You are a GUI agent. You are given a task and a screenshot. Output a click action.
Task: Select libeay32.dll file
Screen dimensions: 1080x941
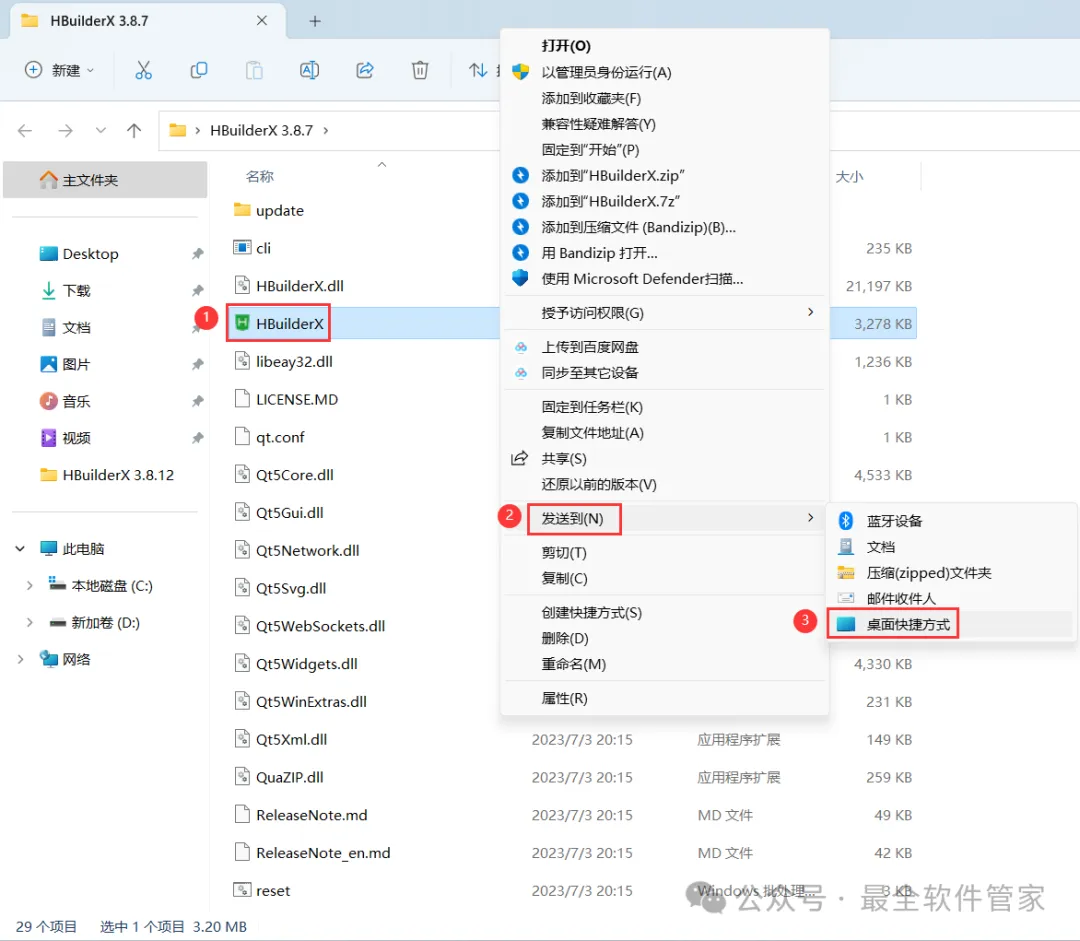click(x=294, y=362)
